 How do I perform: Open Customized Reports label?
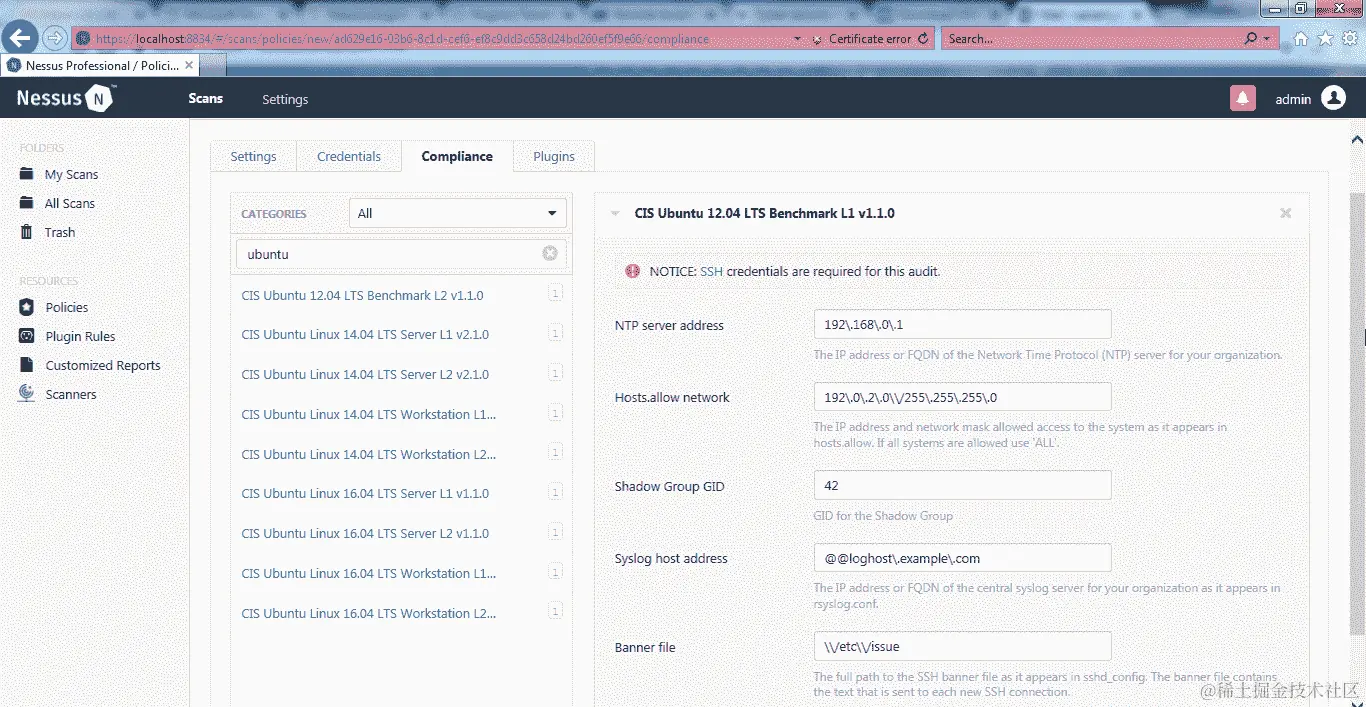point(103,365)
